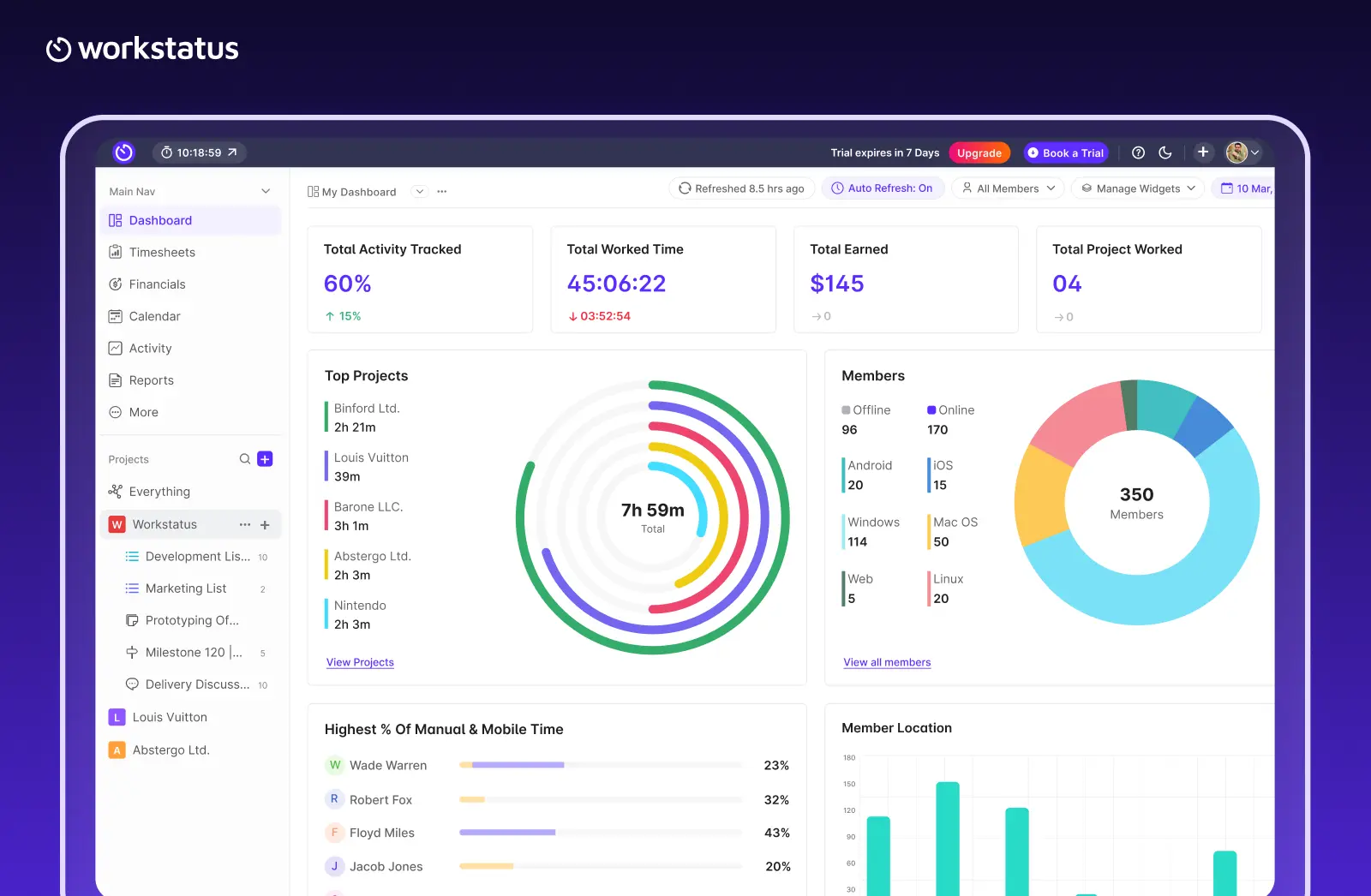Click the 350 Members donut chart center
Viewport: 1371px width, 896px height.
click(1137, 503)
